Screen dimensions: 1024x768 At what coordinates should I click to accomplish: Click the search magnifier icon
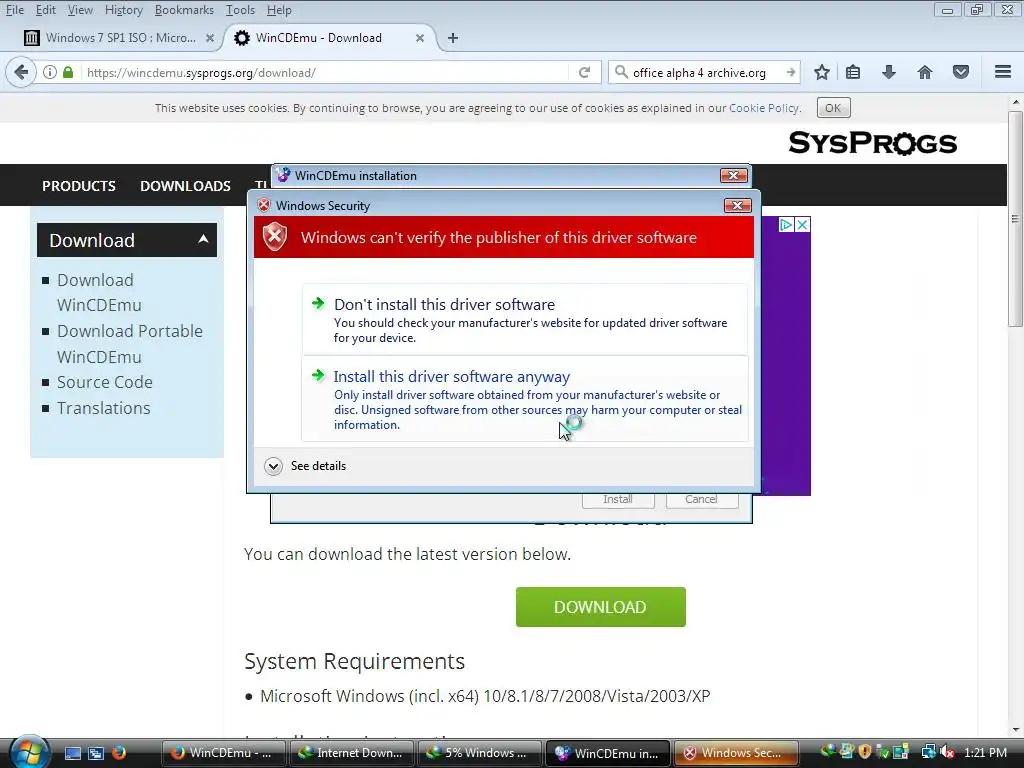coord(622,72)
